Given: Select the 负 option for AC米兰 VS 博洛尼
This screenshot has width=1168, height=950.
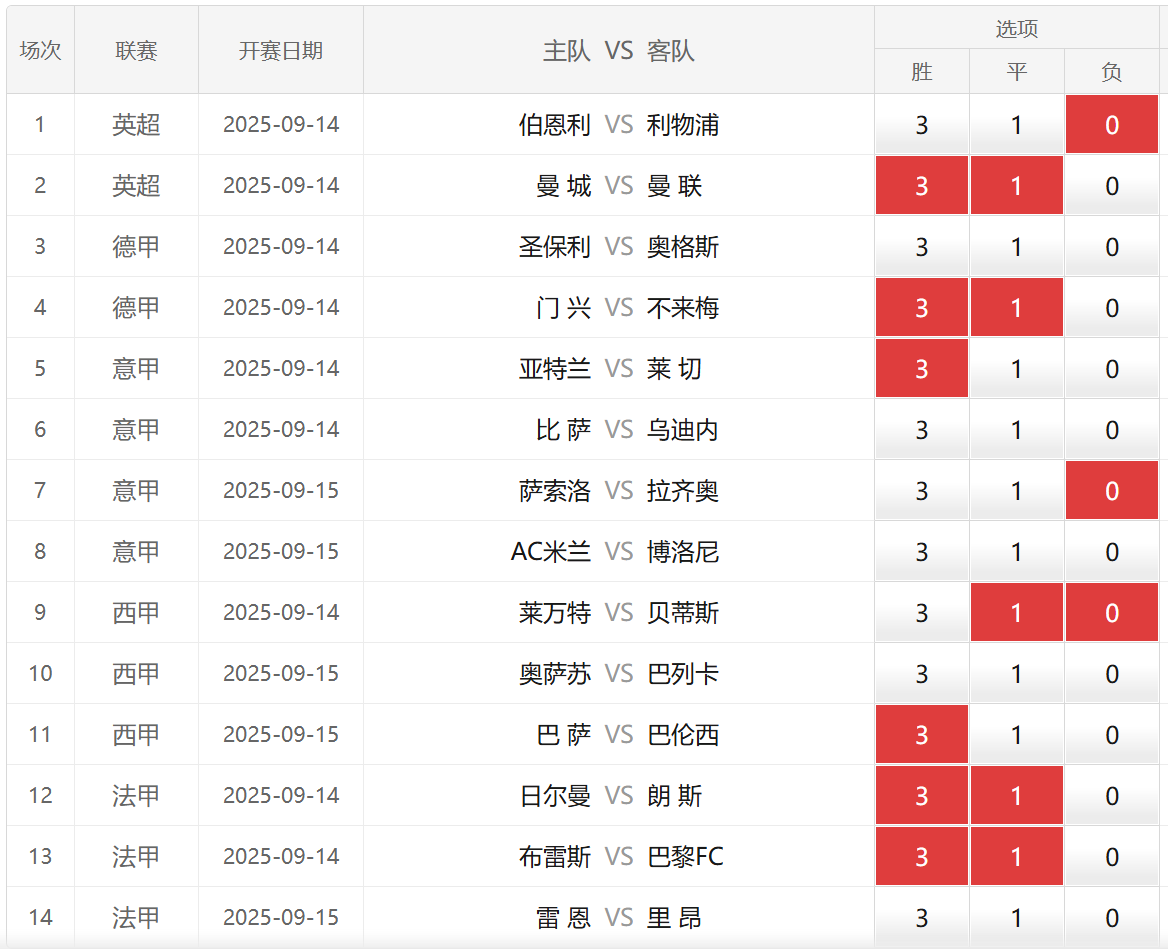Looking at the screenshot, I should pyautogui.click(x=1111, y=552).
